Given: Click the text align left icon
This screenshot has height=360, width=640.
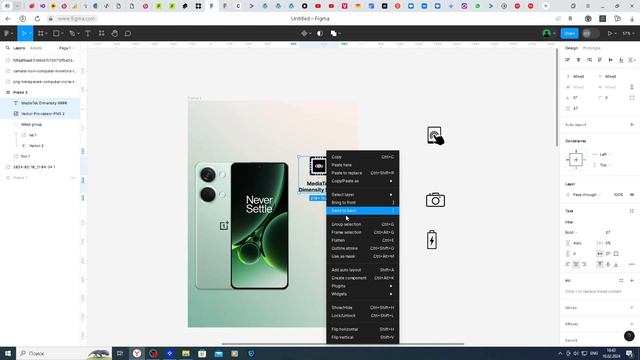Looking at the screenshot, I should tap(568, 264).
